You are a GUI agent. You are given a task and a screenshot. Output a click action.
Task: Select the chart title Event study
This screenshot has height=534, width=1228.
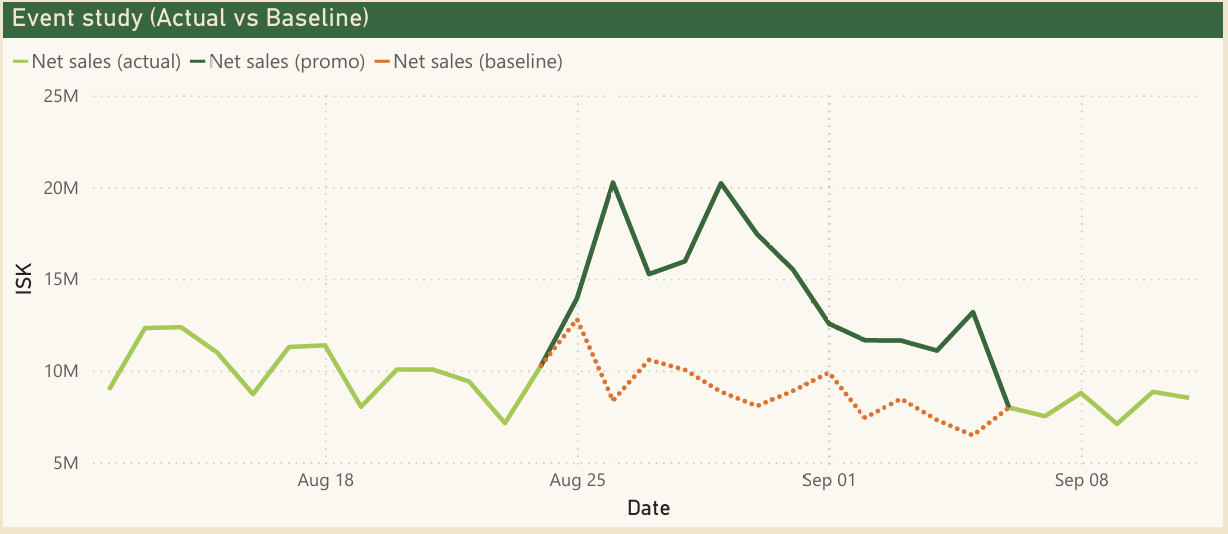pos(190,18)
